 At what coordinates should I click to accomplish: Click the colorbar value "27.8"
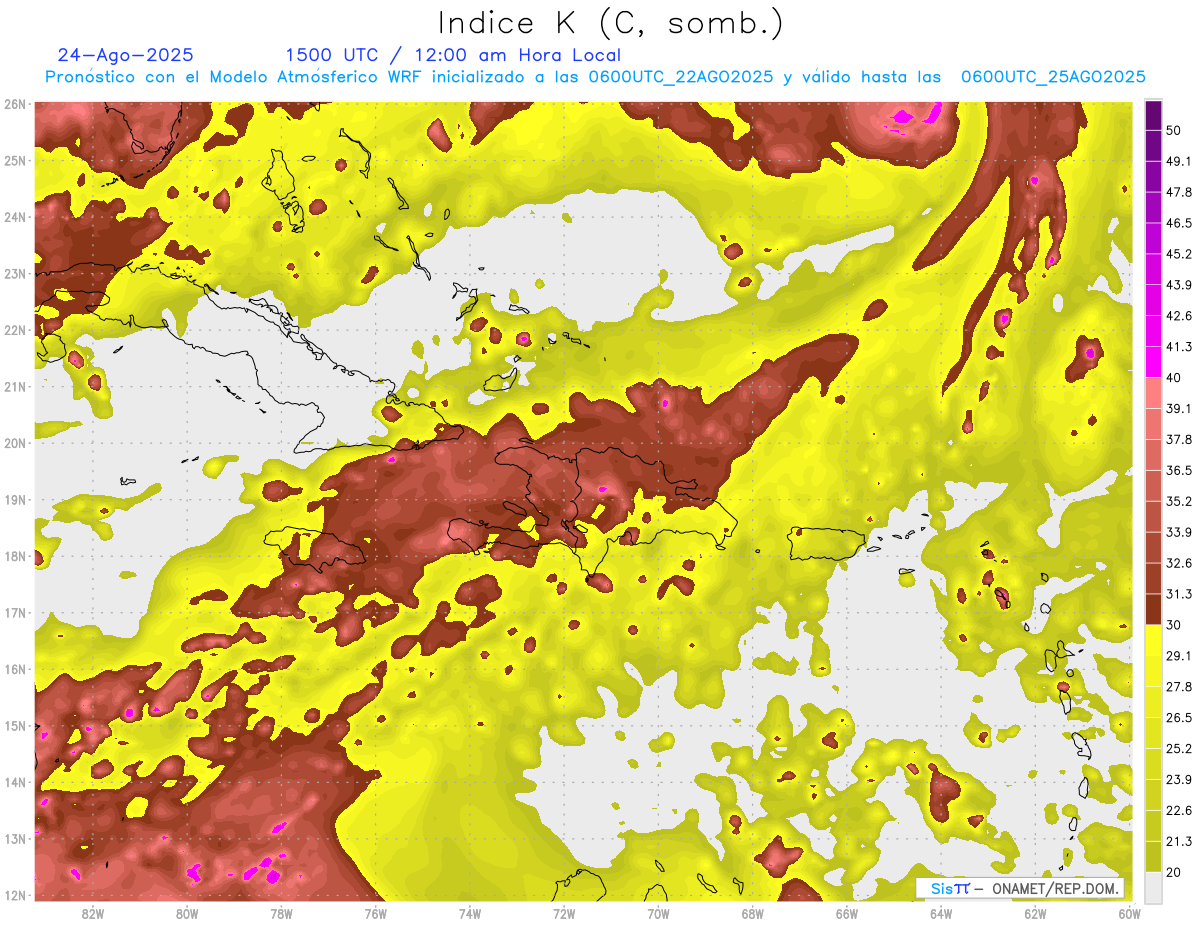(x=1179, y=686)
